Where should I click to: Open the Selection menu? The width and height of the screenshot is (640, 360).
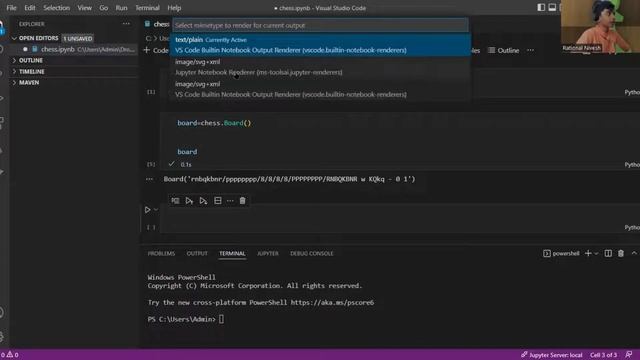point(56,8)
